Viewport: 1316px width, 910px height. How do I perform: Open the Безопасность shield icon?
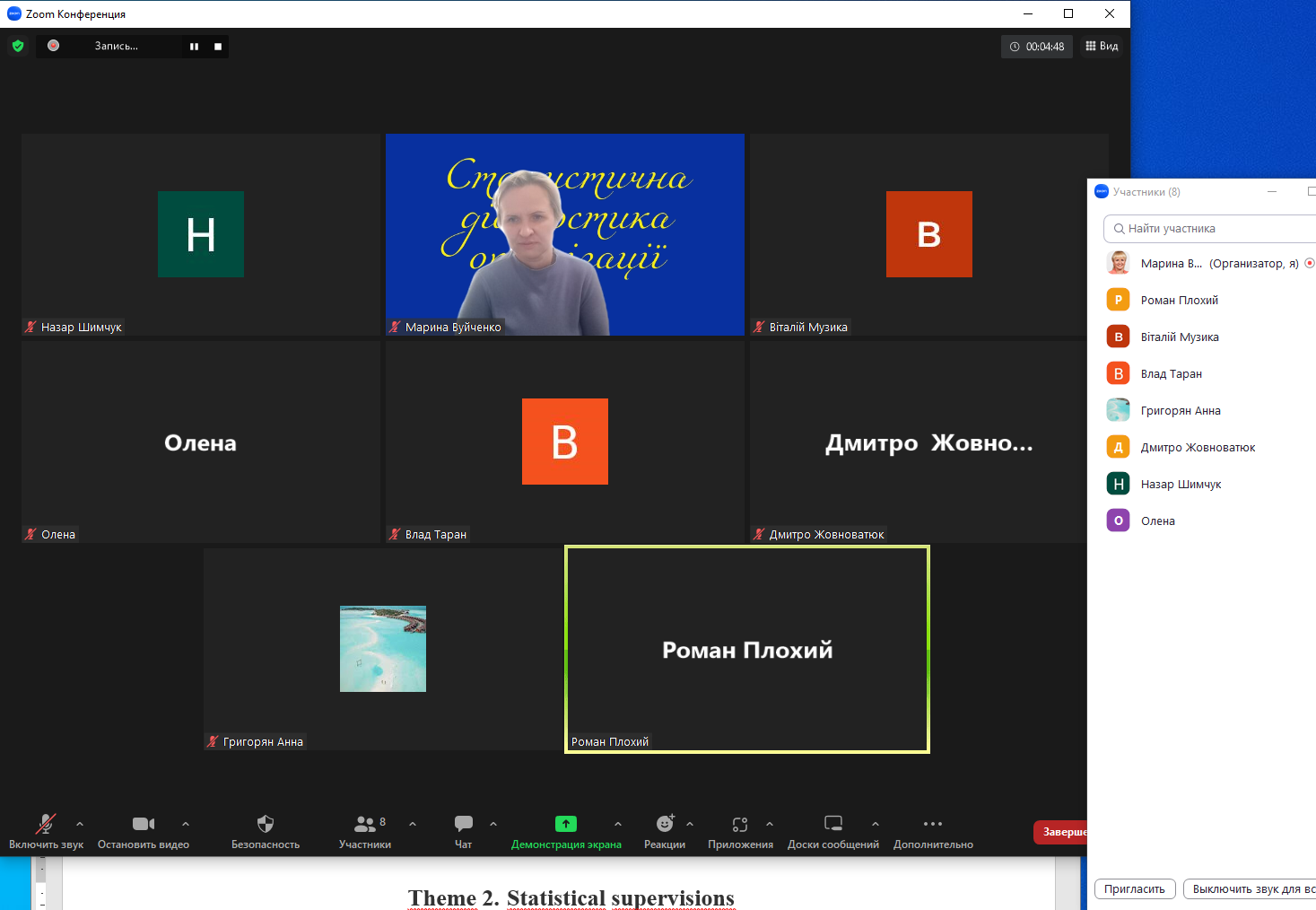point(266,823)
